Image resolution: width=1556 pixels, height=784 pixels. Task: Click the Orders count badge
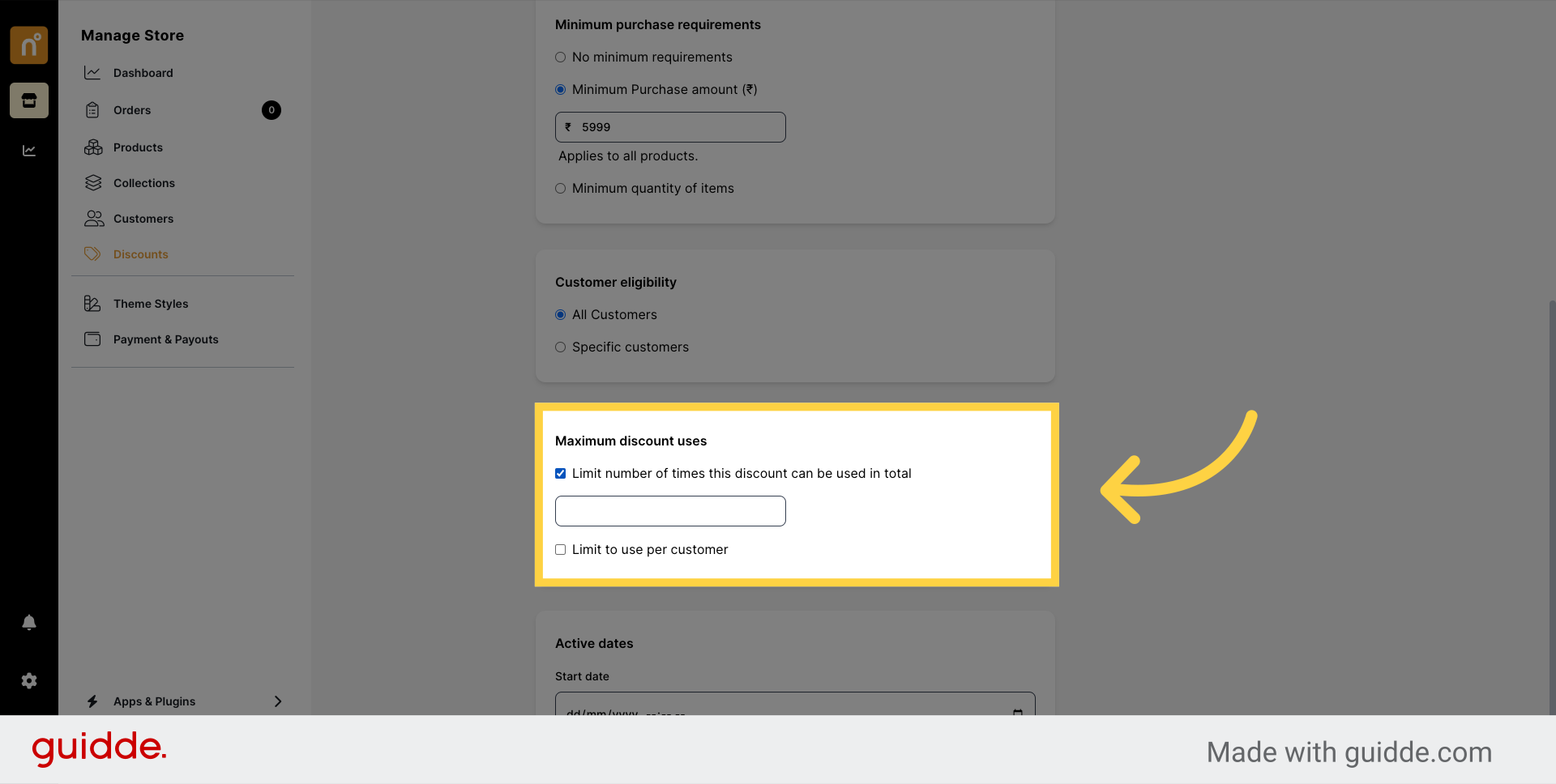271,110
